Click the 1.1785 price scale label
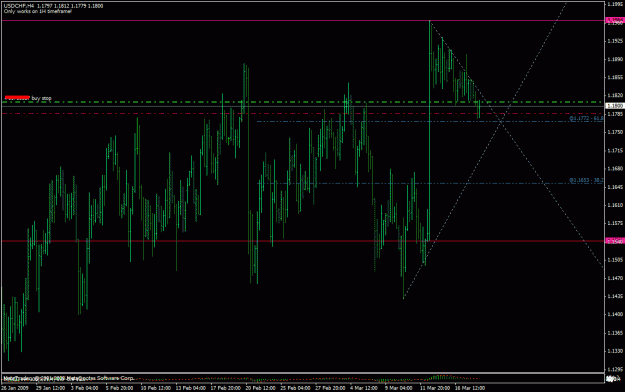 point(615,114)
